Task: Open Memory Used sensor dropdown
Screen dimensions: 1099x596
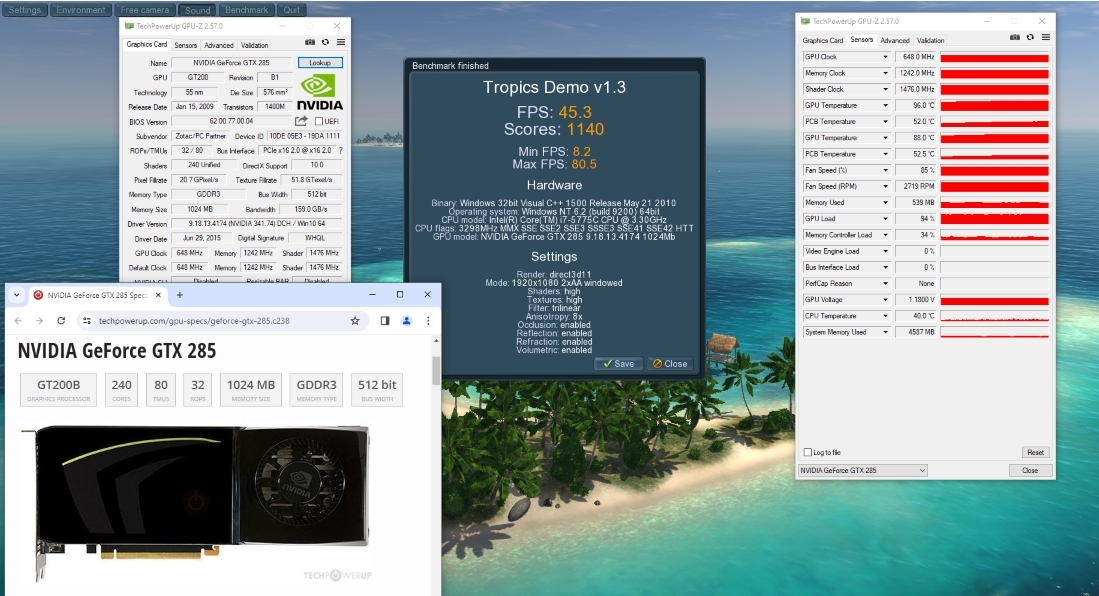Action: point(885,203)
